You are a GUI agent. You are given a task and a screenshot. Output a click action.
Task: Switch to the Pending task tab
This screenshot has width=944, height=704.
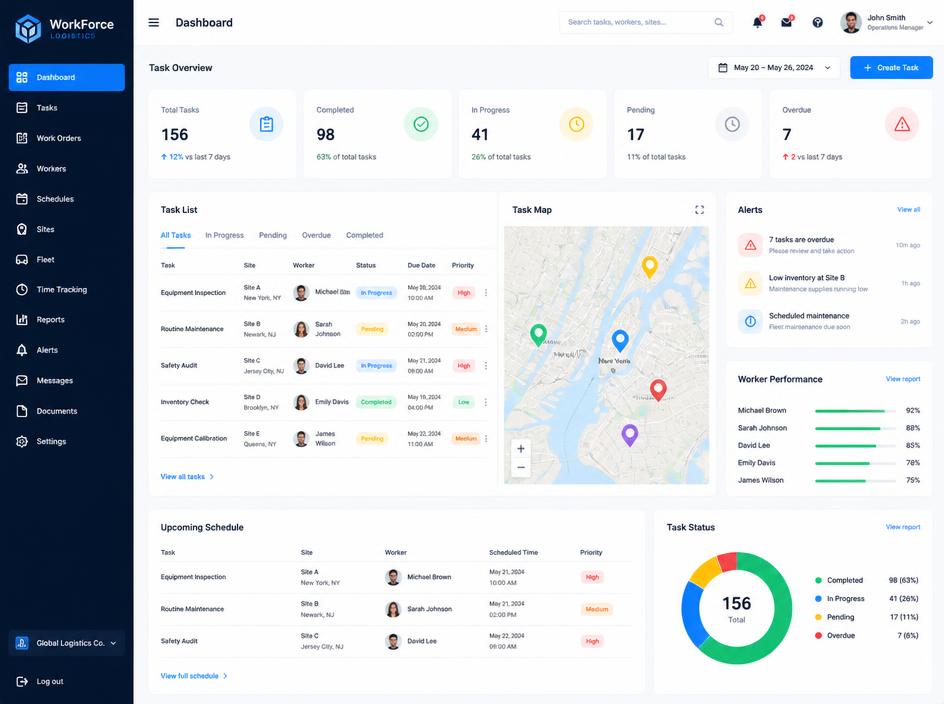(x=273, y=235)
